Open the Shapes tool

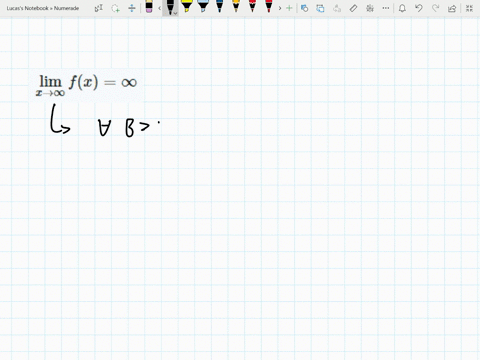point(304,8)
